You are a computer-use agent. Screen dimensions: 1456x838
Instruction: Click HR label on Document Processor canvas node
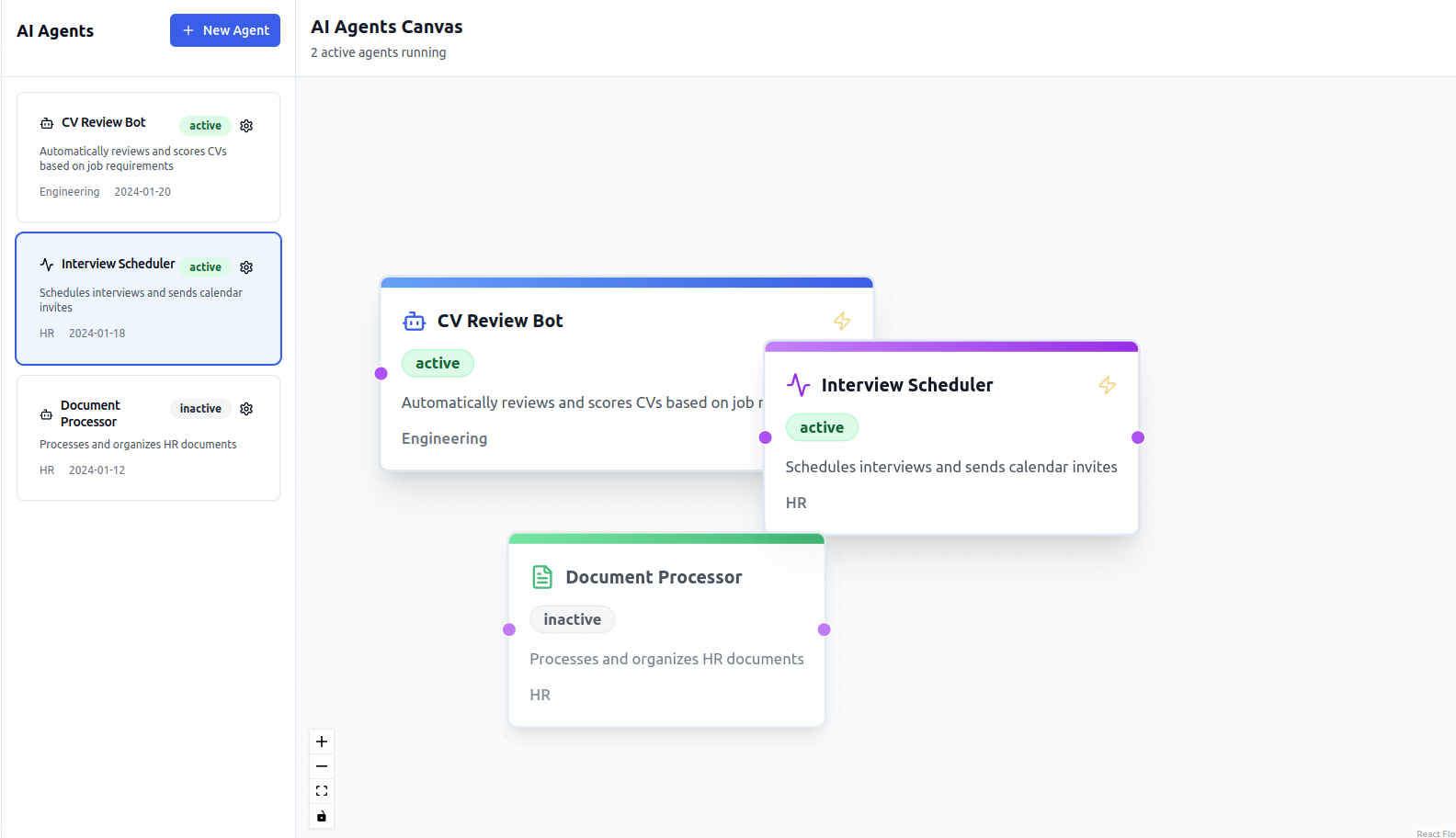click(540, 695)
